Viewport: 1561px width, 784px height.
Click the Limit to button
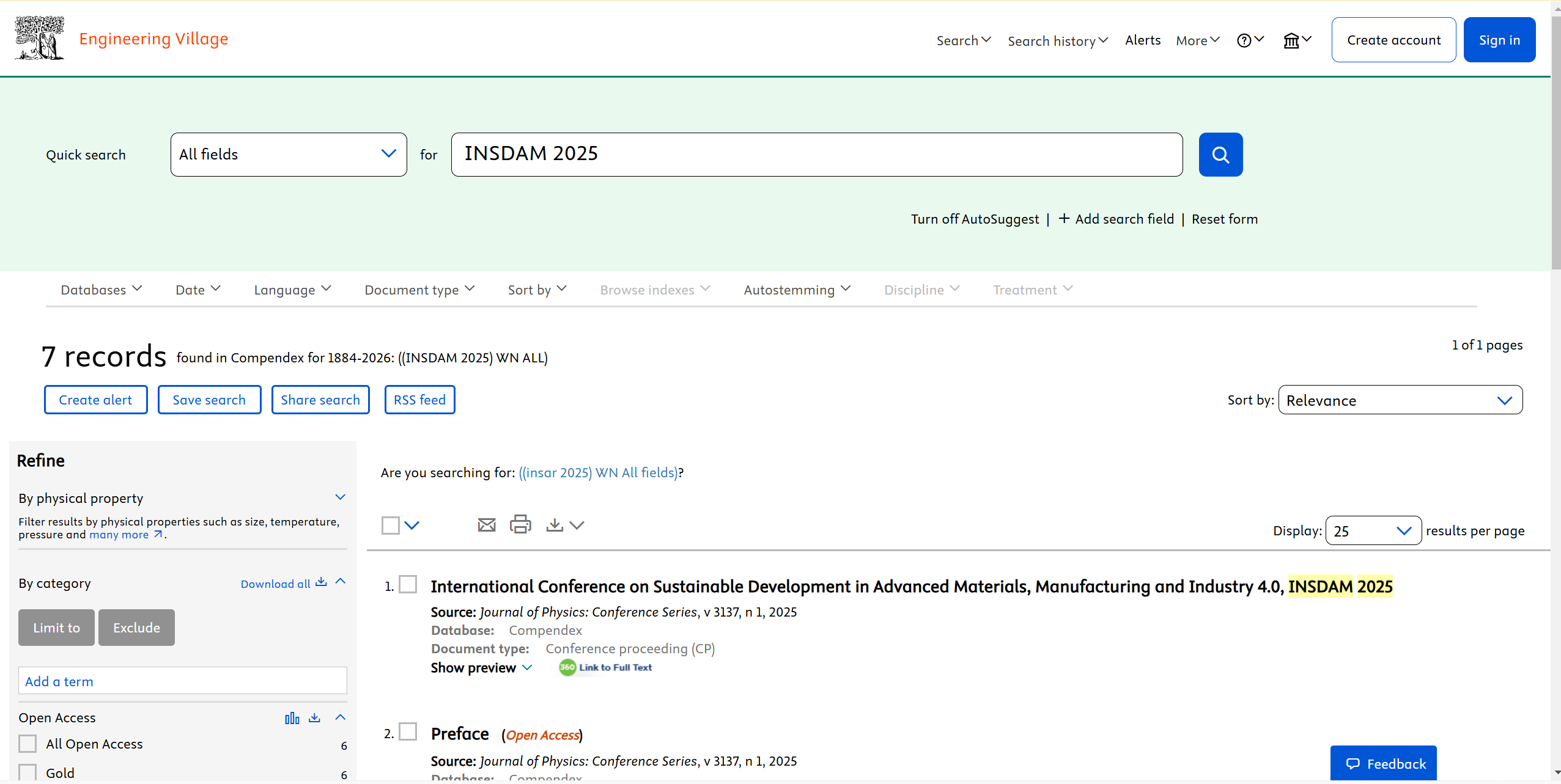tap(56, 628)
